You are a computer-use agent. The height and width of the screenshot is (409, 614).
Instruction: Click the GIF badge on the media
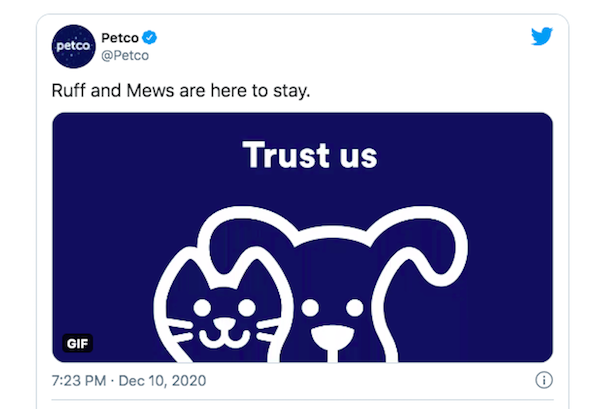[x=77, y=343]
